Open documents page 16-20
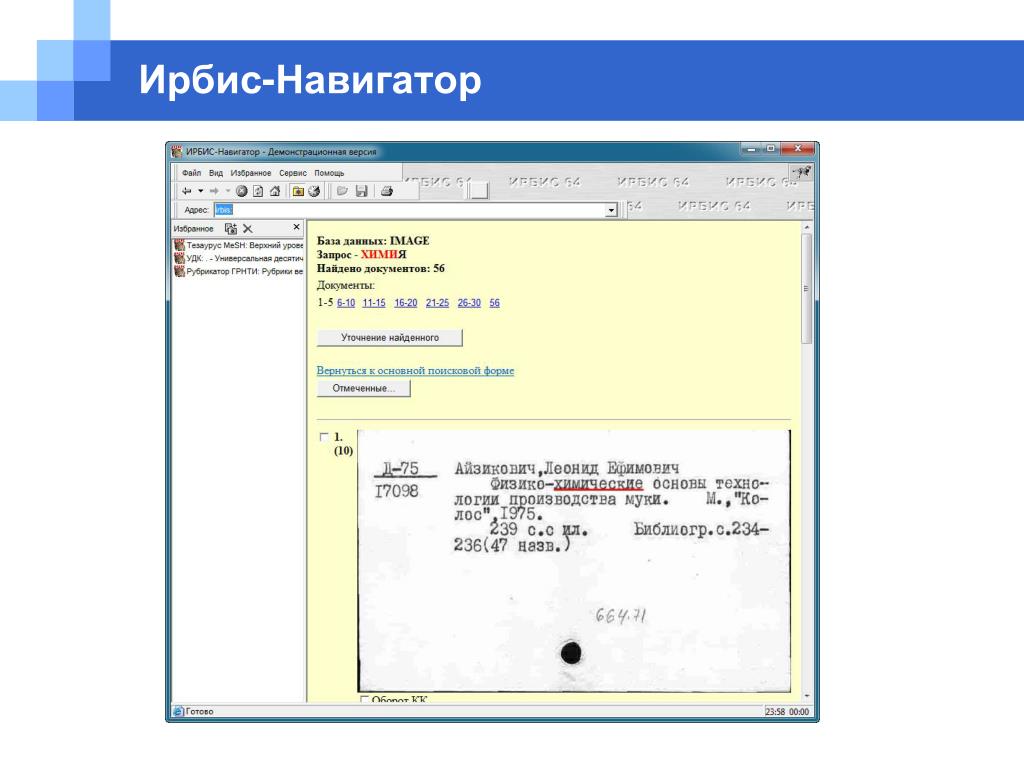 406,303
